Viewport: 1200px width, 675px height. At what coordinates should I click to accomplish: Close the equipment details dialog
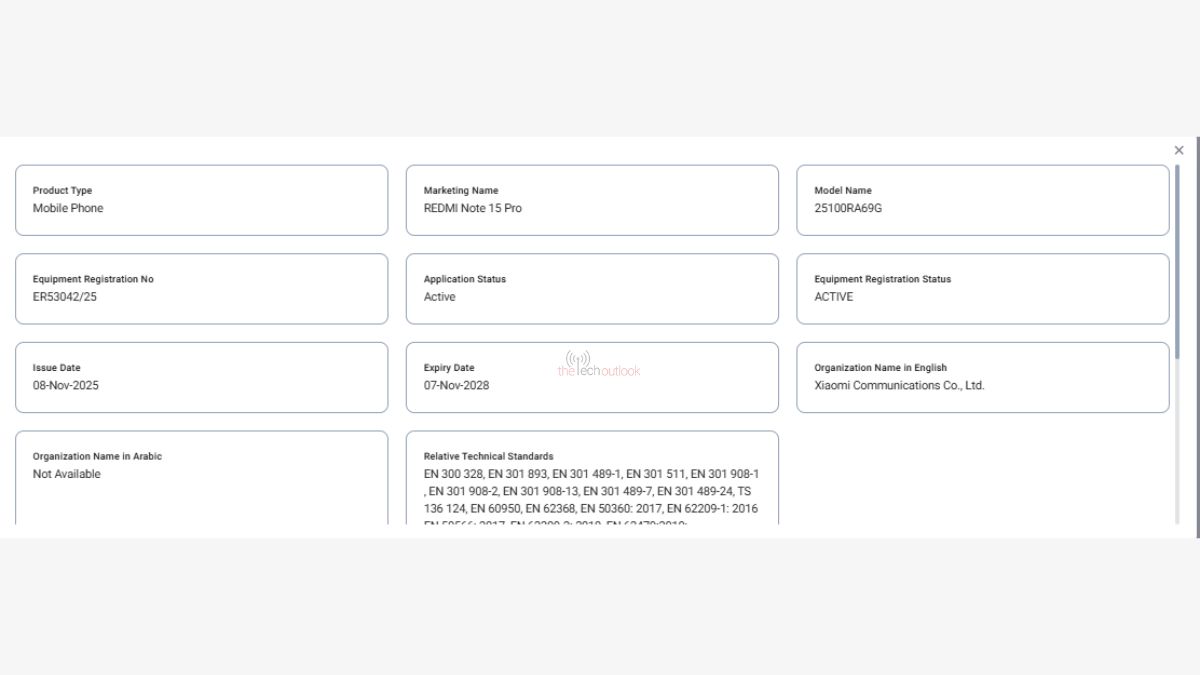tap(1179, 150)
